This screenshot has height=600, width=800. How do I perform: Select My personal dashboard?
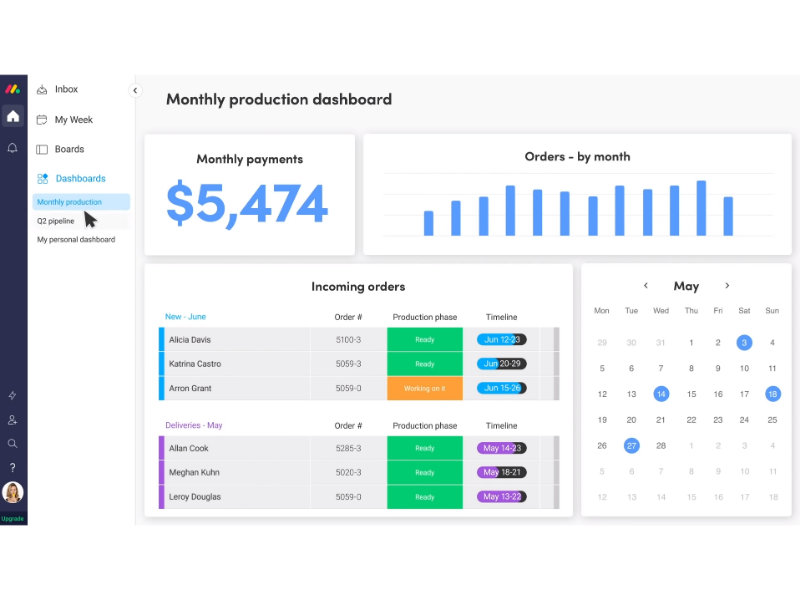76,239
